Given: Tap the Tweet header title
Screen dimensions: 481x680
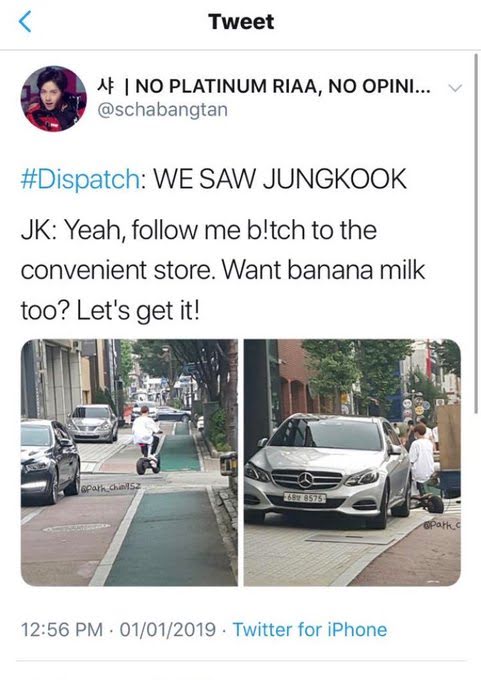Looking at the screenshot, I should coord(241,22).
